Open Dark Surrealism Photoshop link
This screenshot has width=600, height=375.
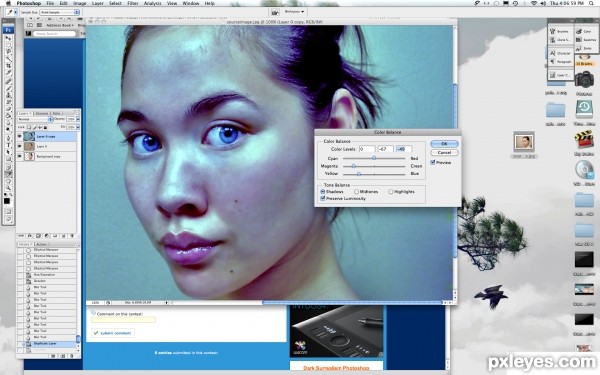[x=336, y=368]
